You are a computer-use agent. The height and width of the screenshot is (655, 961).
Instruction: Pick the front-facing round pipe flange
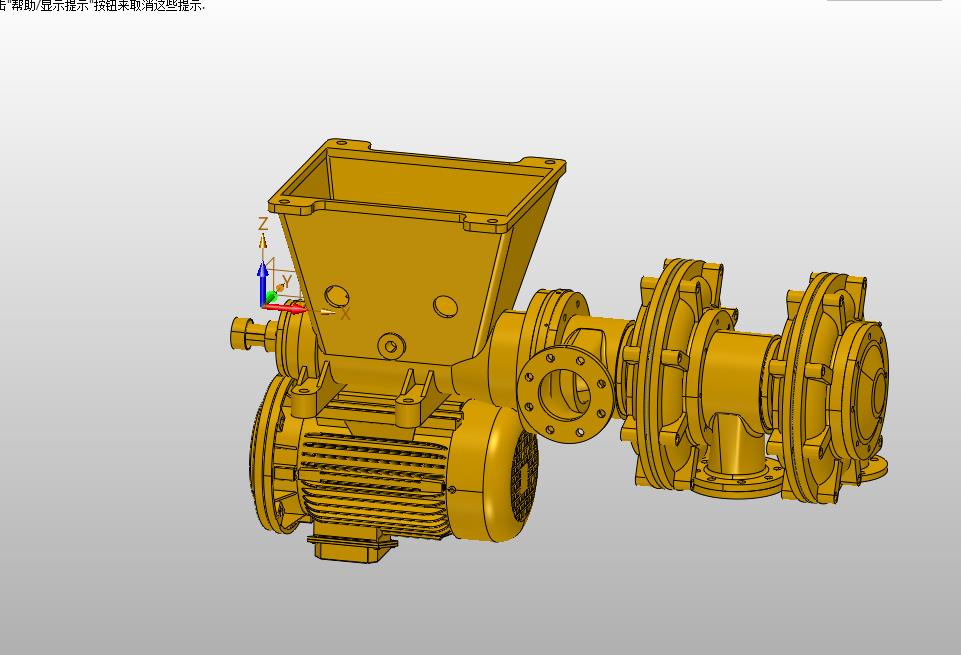click(x=564, y=394)
